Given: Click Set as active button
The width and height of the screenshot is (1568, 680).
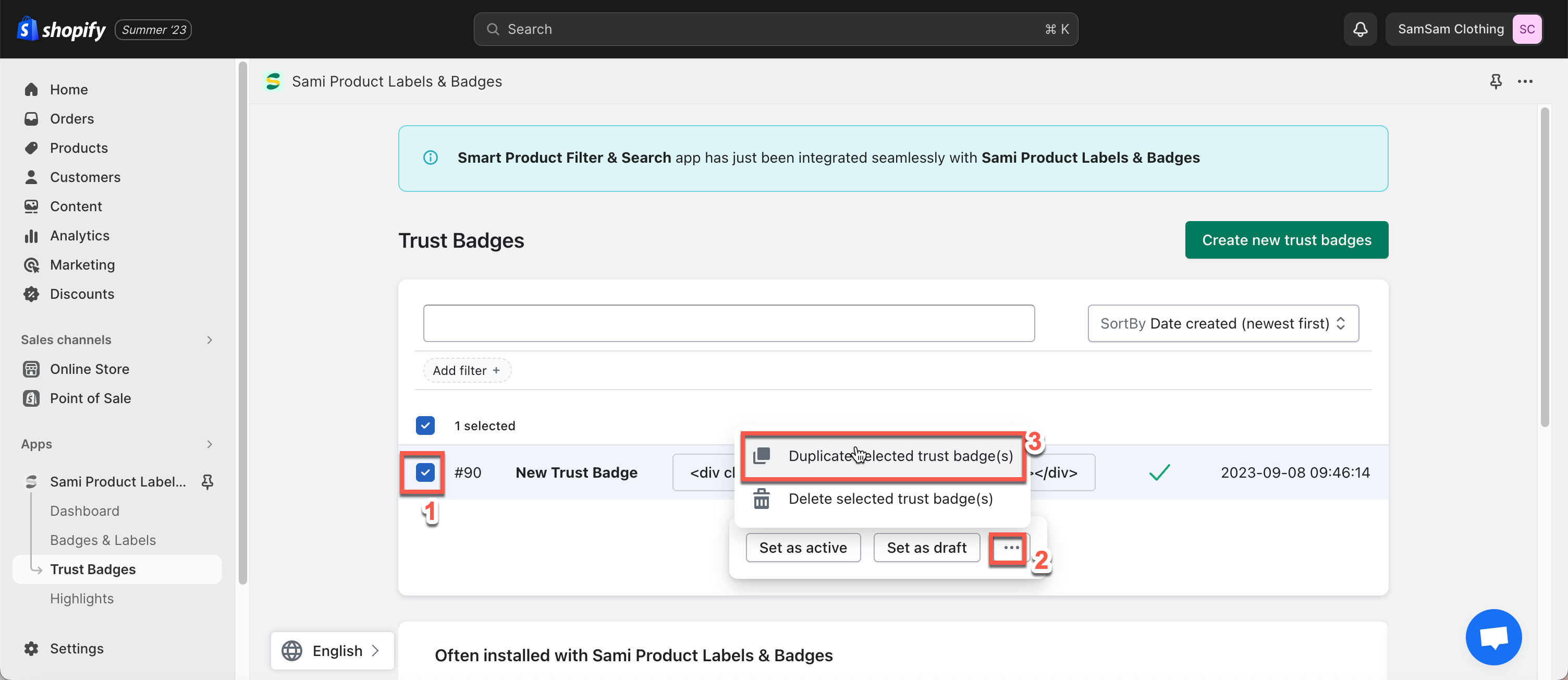Looking at the screenshot, I should (803, 548).
